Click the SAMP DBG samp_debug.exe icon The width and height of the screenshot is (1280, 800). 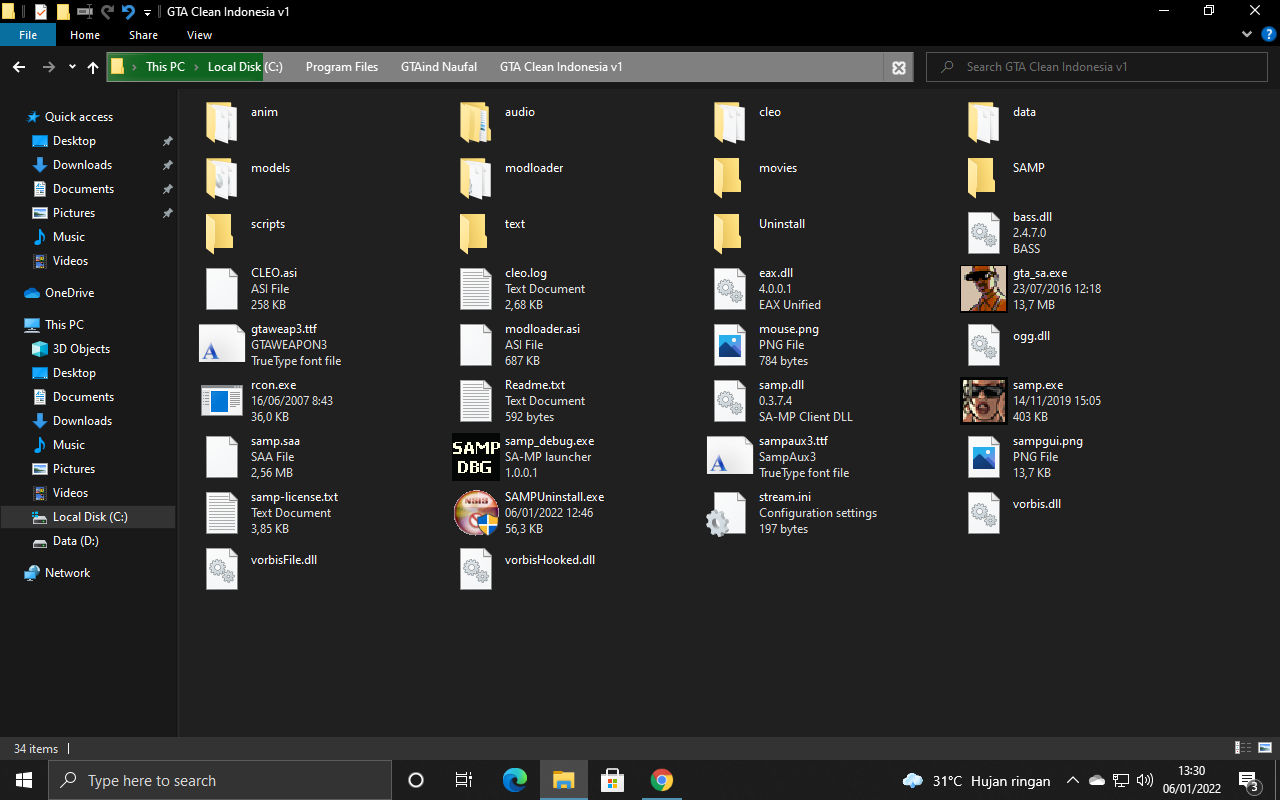click(476, 457)
